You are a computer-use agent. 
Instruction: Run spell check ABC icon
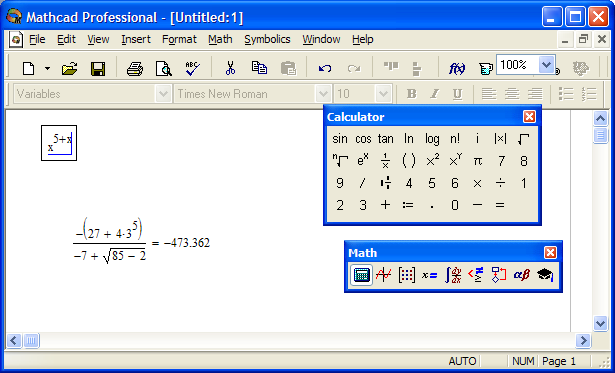pos(192,69)
